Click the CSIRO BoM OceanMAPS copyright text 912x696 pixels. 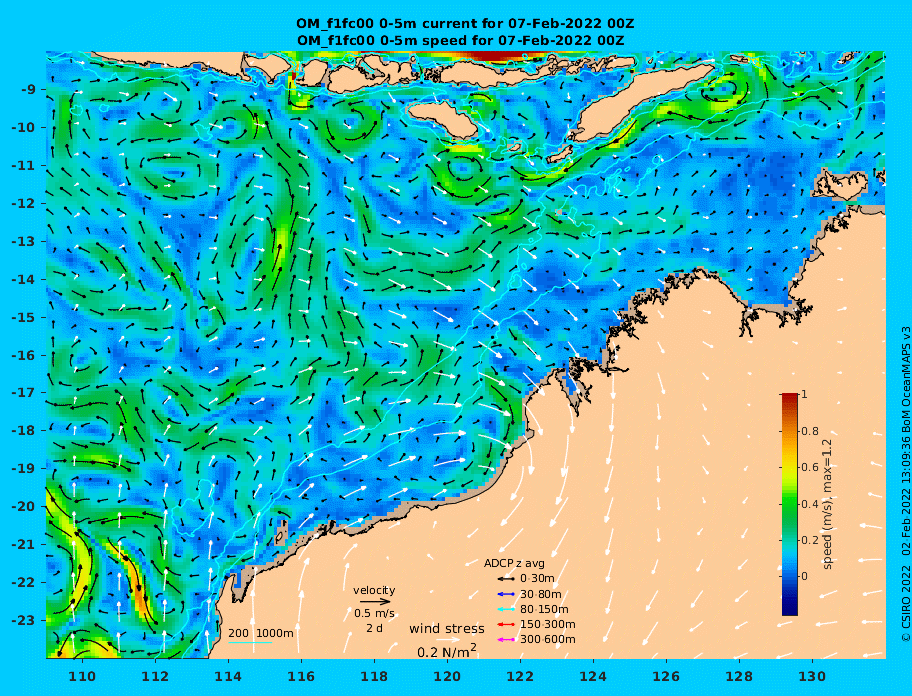click(x=905, y=484)
